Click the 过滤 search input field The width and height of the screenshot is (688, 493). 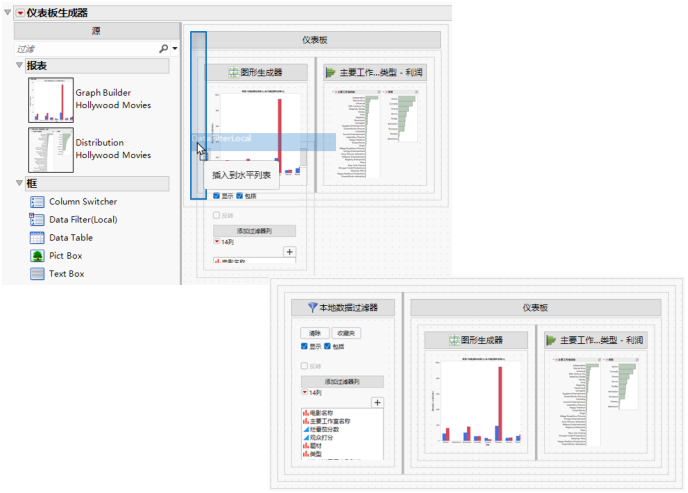pyautogui.click(x=86, y=49)
